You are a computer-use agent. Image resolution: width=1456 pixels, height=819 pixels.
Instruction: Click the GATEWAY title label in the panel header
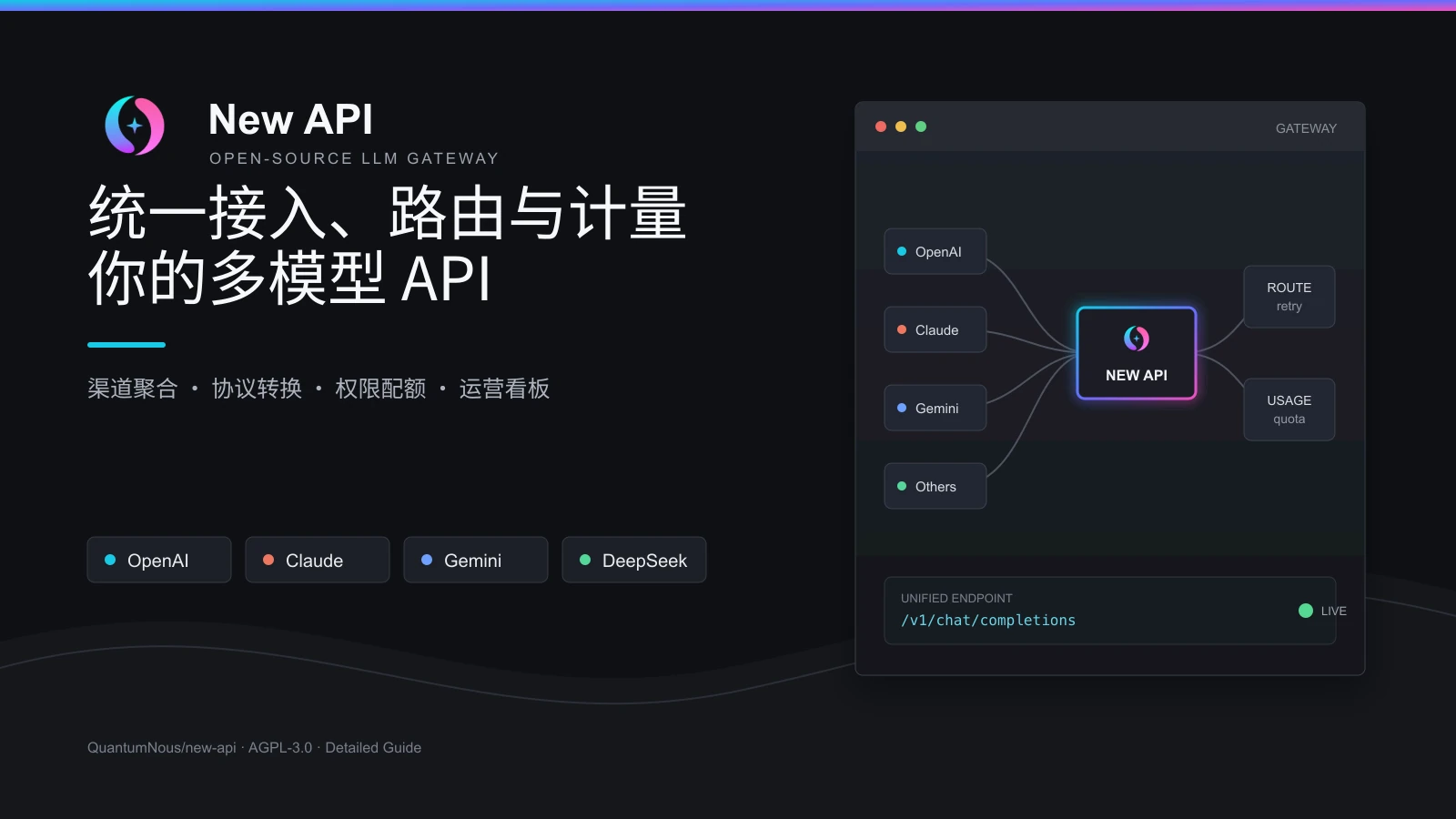1306,128
